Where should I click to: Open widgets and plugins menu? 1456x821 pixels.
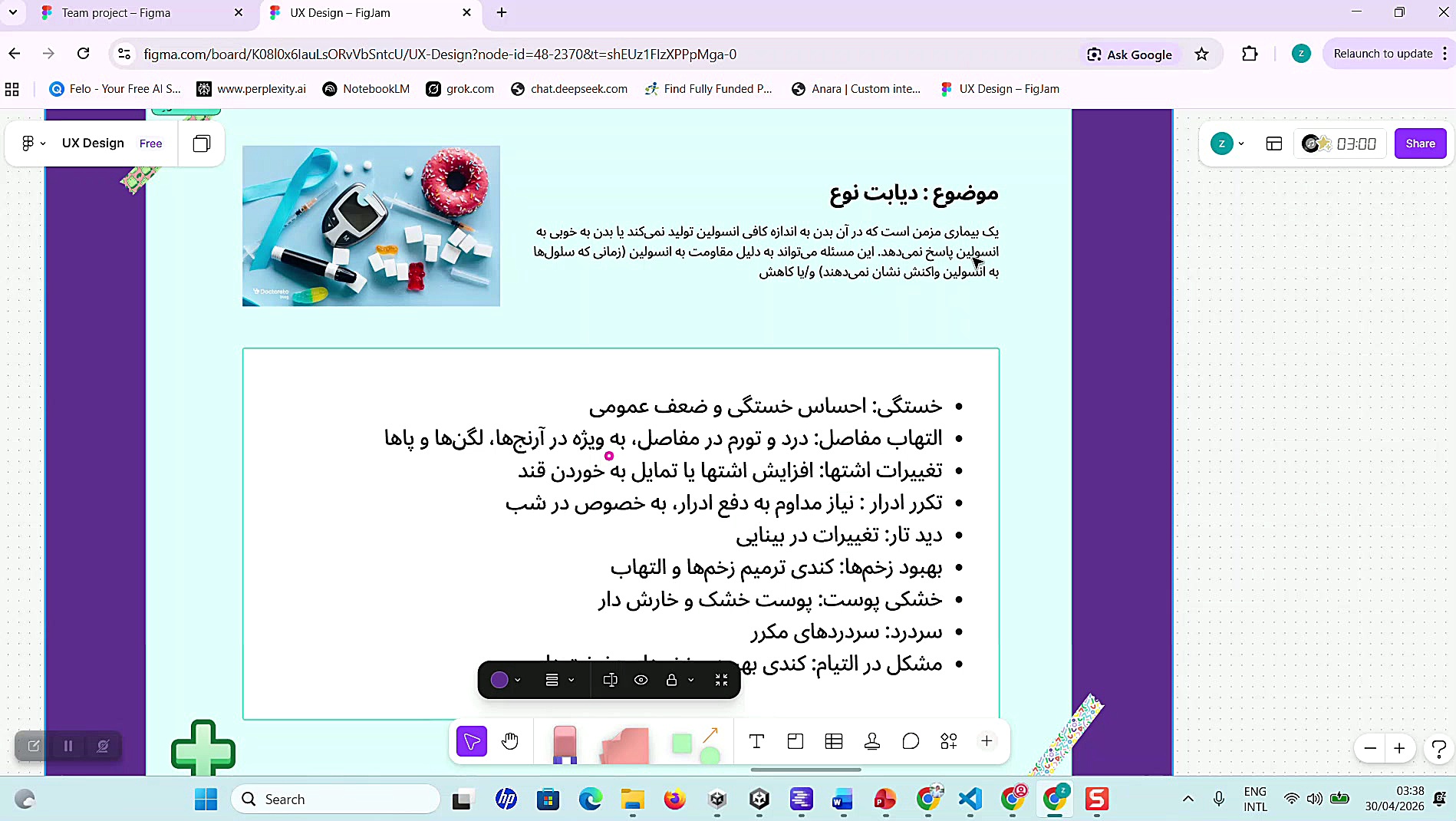click(949, 741)
